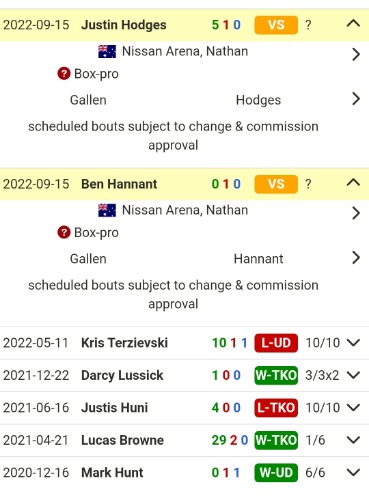Screen dimensions: 369x500
Task: Open Justin Hodges boxer profile link
Action: coord(124,25)
